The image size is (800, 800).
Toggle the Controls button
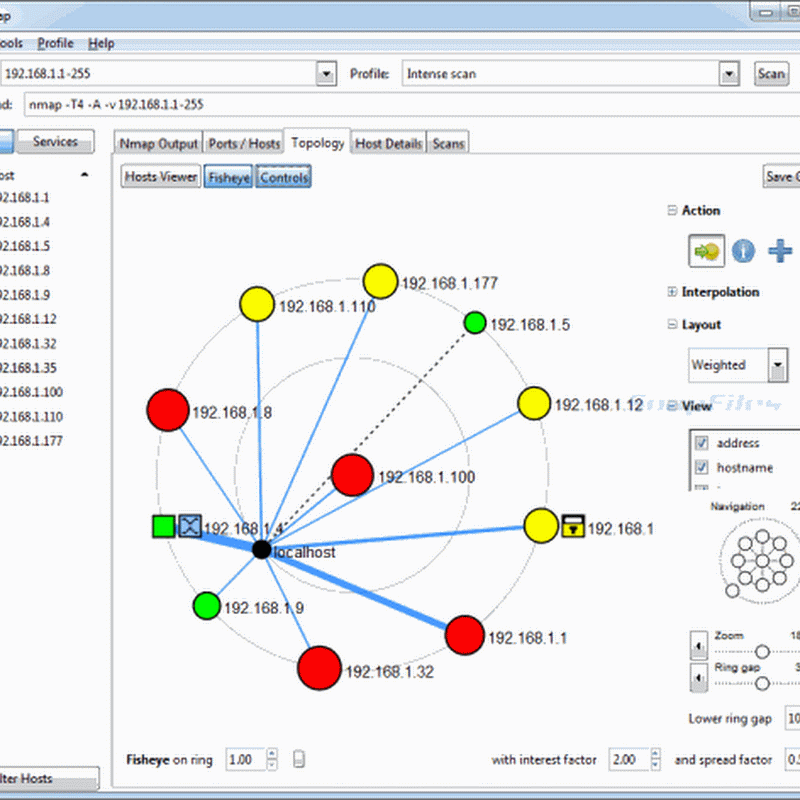pyautogui.click(x=284, y=177)
